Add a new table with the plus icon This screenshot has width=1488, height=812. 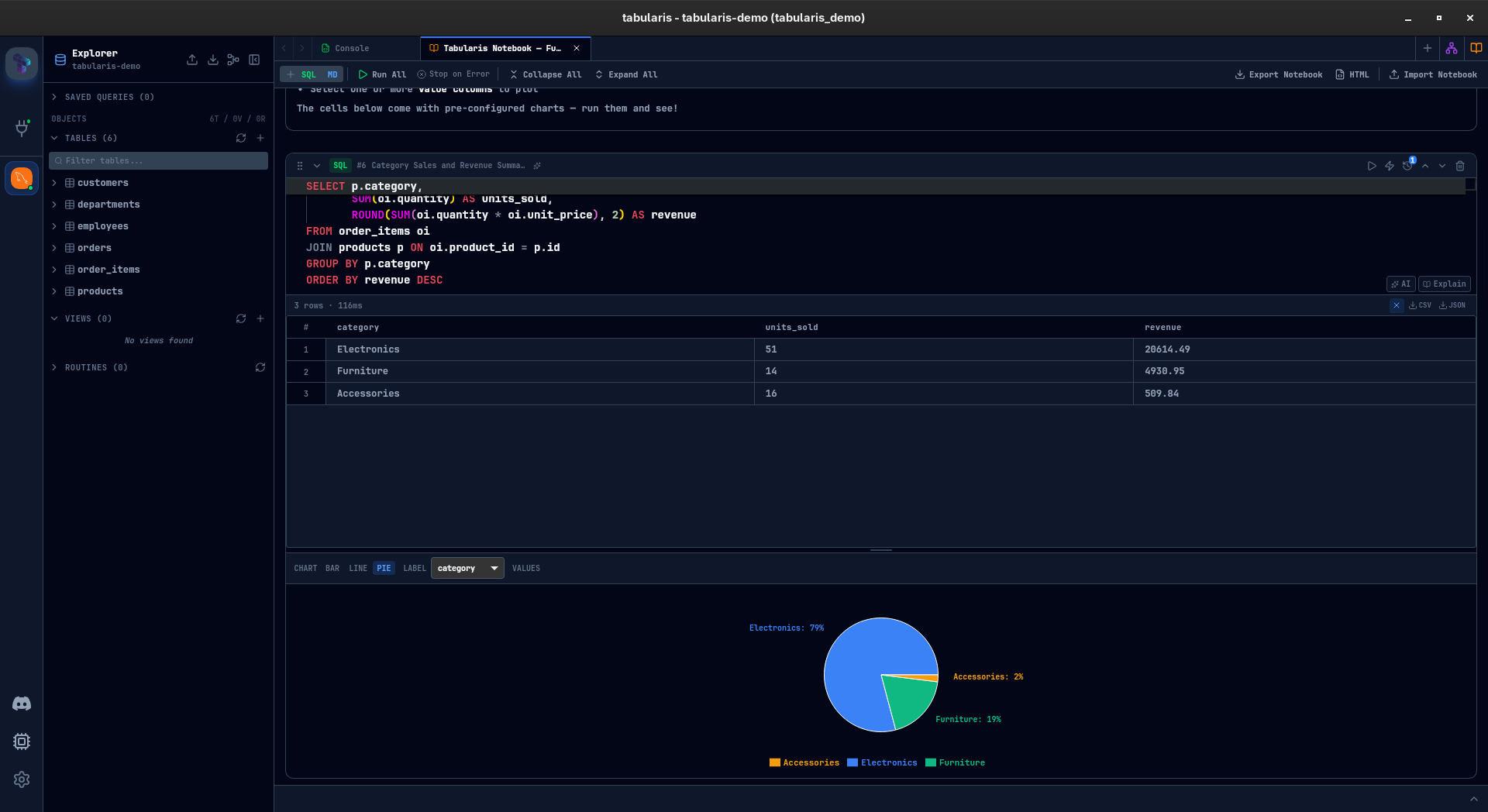260,138
